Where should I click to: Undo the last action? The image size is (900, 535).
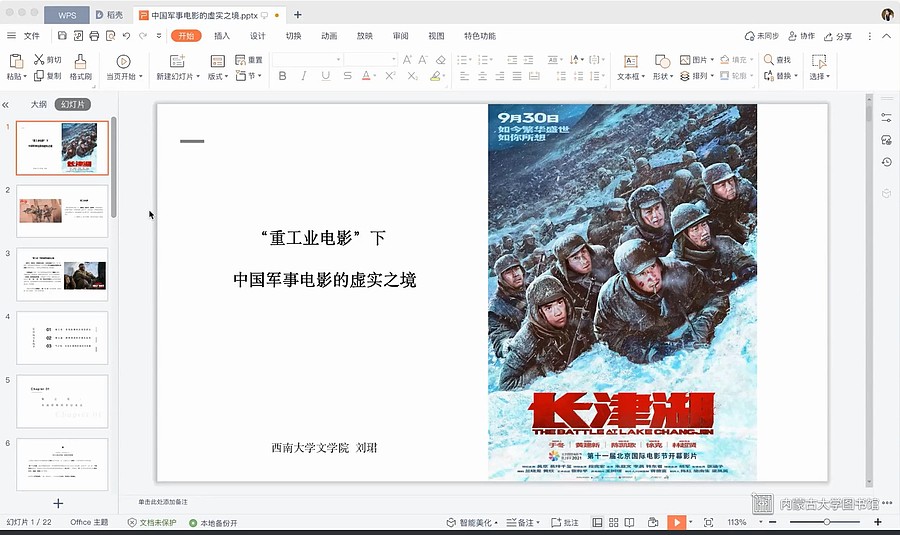click(x=126, y=36)
